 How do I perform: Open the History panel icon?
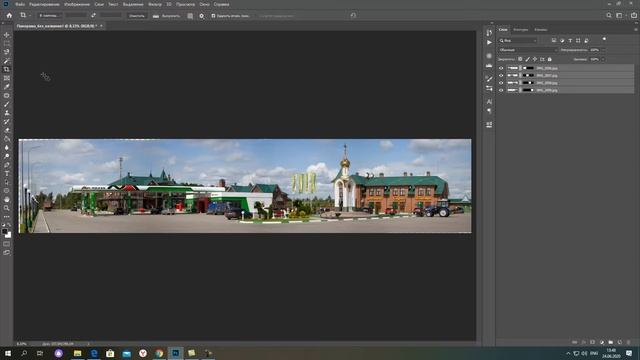coord(489,33)
